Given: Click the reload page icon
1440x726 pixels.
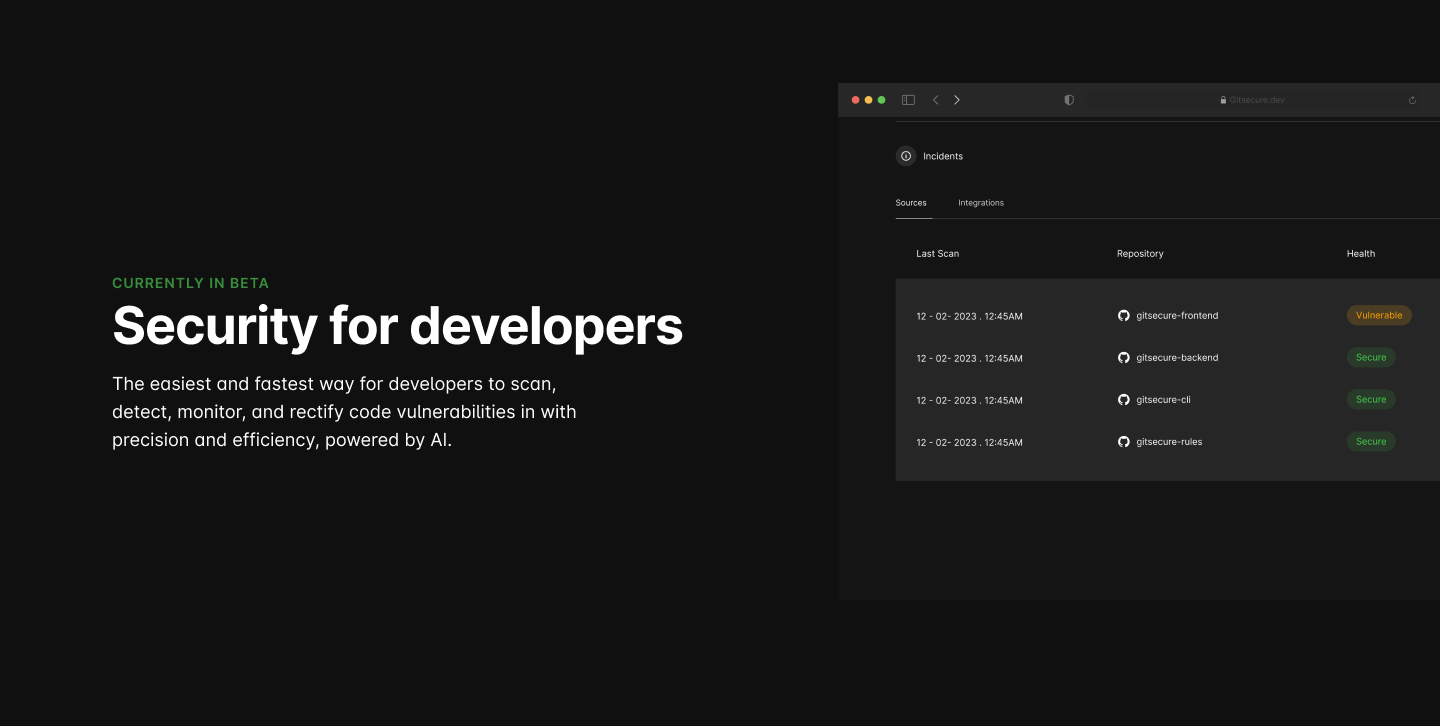Looking at the screenshot, I should click(1412, 100).
